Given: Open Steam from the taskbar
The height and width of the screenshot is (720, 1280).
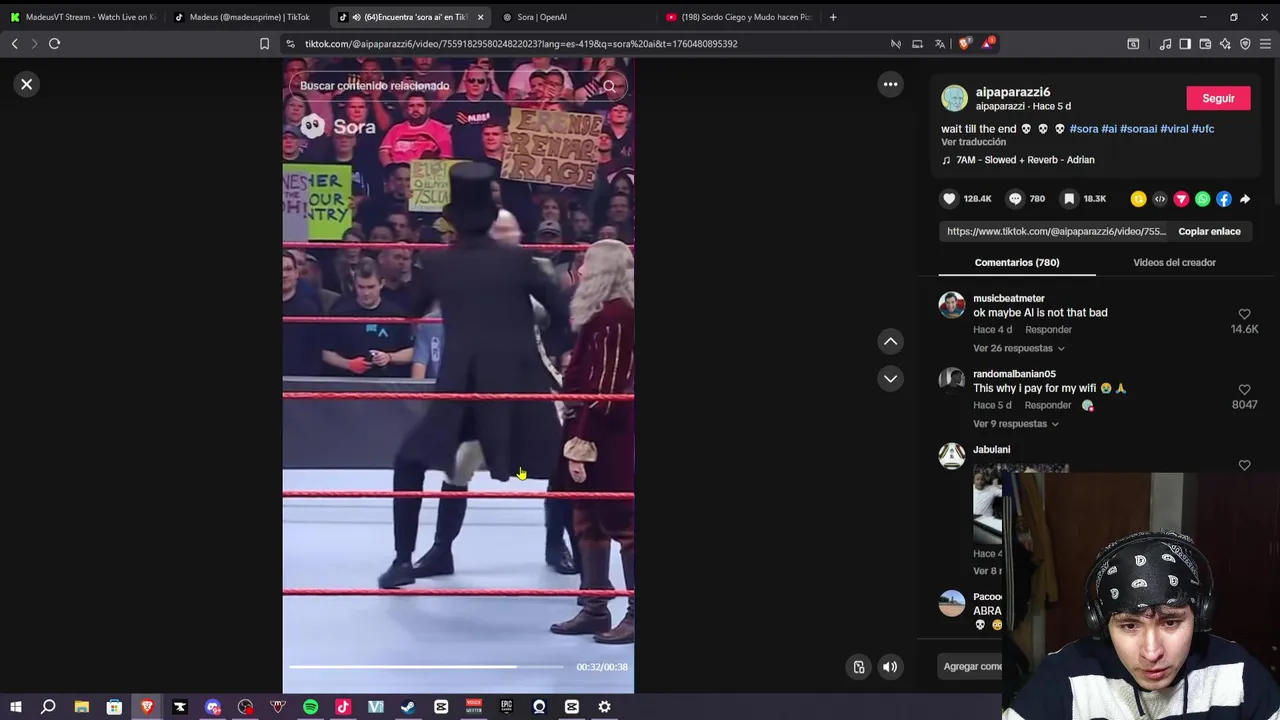Looking at the screenshot, I should [x=408, y=707].
